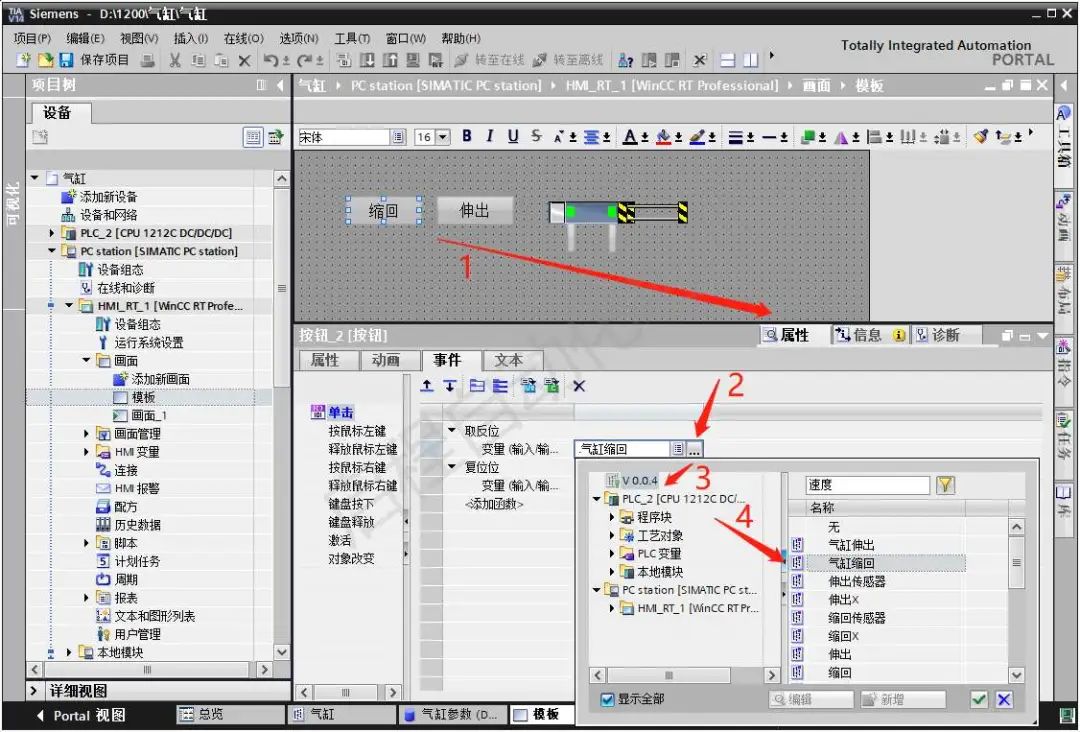This screenshot has height=732, width=1080.
Task: Switch to the 动画 tab
Action: tap(386, 360)
